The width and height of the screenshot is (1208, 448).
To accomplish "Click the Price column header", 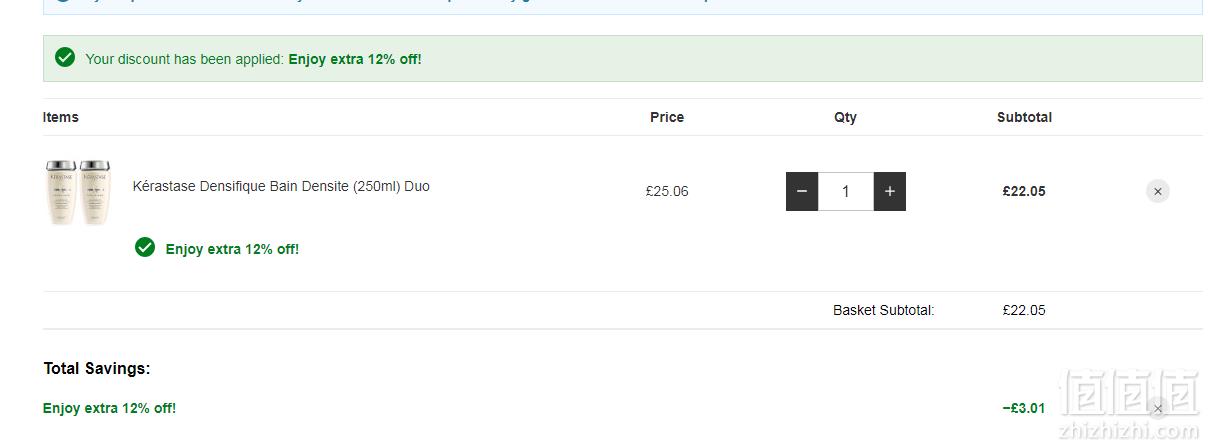I will [x=667, y=117].
